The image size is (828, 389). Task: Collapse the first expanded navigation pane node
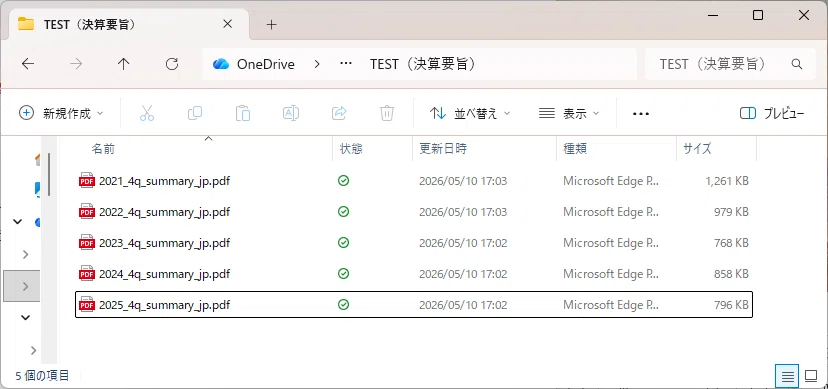pos(17,222)
